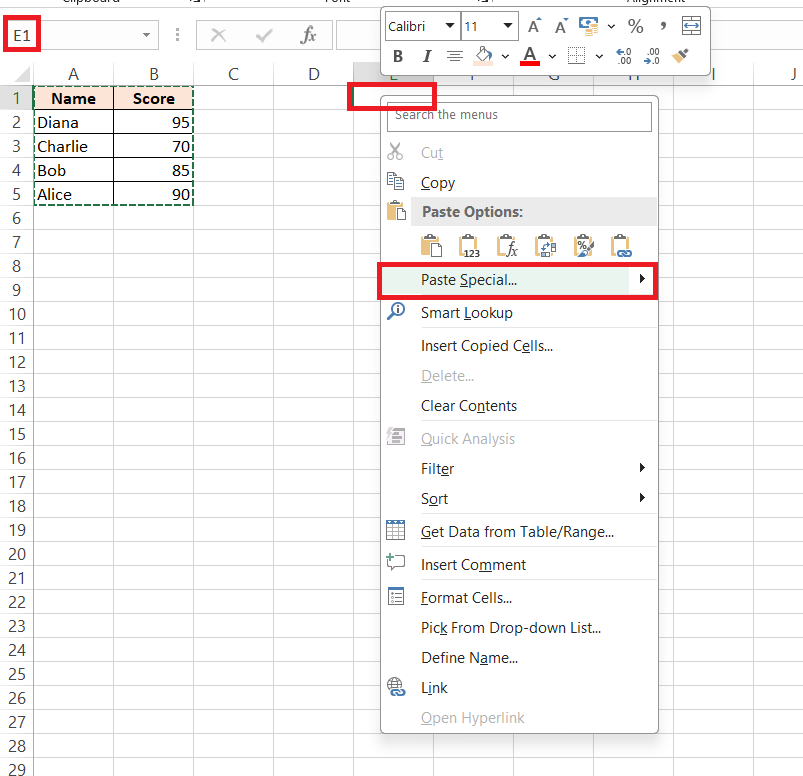Click the Accounting Number Format icon
This screenshot has width=803, height=776.
(588, 26)
